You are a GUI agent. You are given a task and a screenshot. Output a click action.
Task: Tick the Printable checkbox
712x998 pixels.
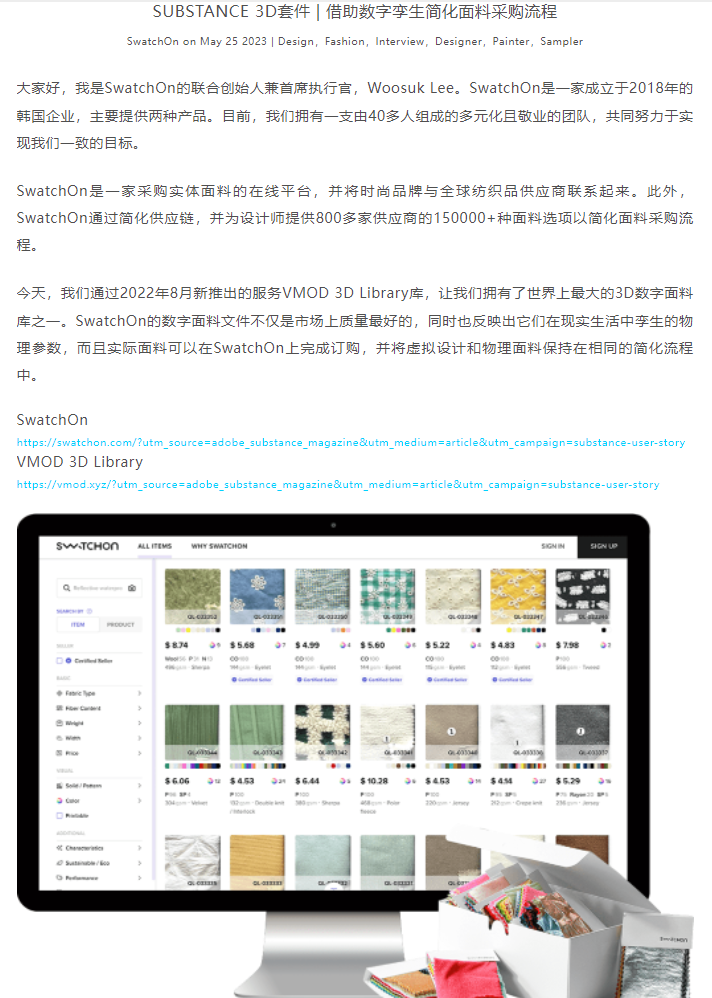pos(60,816)
